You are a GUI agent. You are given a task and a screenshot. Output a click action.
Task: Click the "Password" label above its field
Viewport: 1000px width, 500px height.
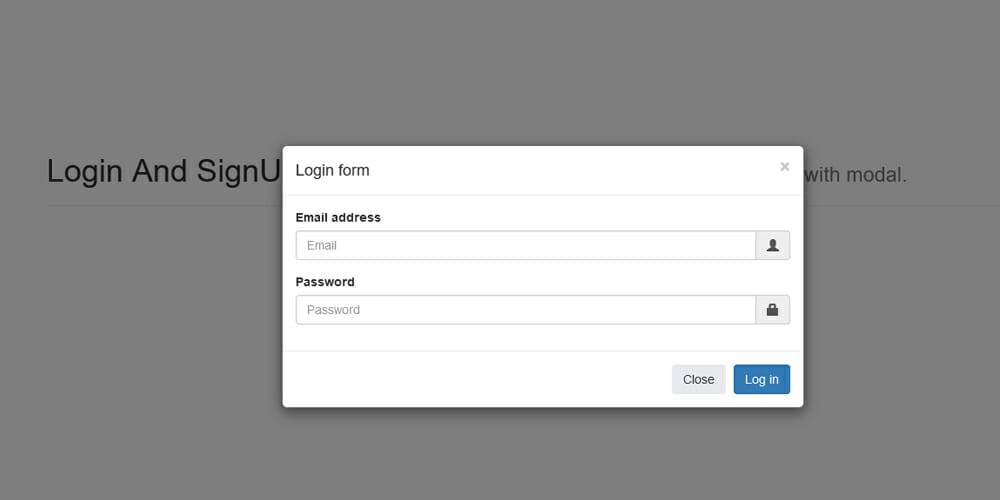(x=325, y=282)
